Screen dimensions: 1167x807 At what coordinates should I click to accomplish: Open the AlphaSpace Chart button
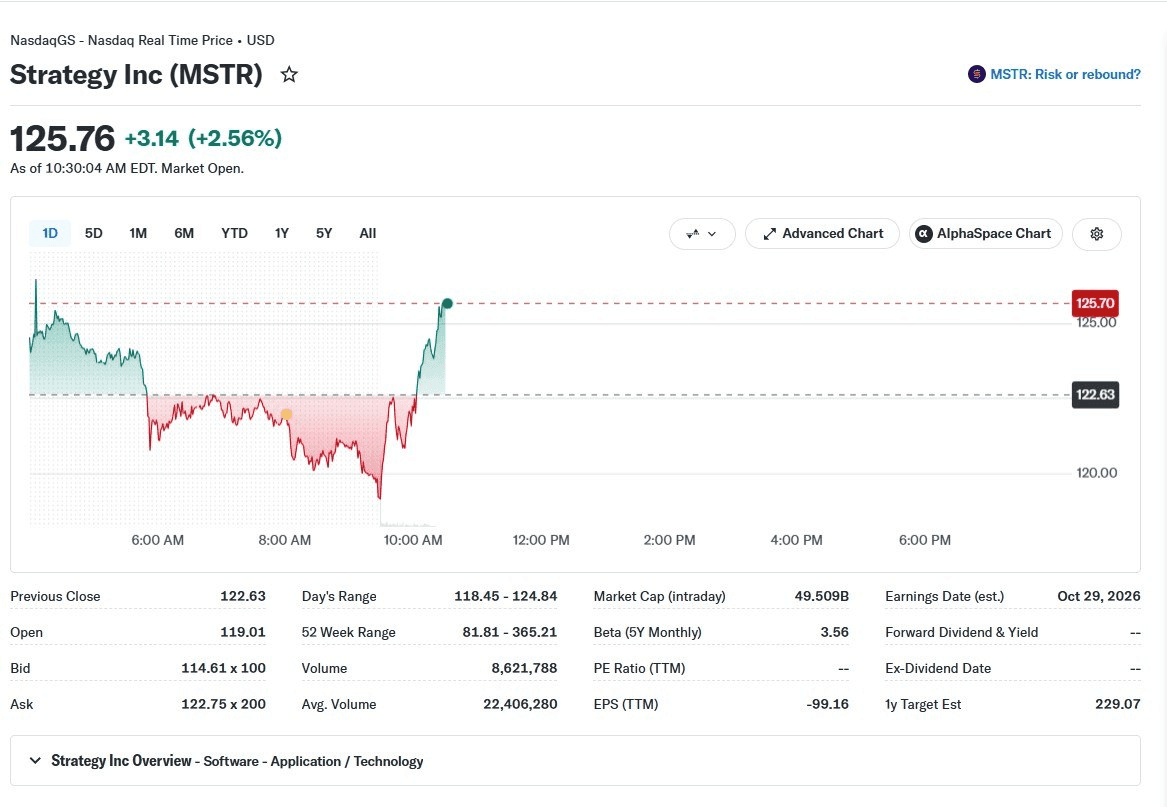click(985, 234)
